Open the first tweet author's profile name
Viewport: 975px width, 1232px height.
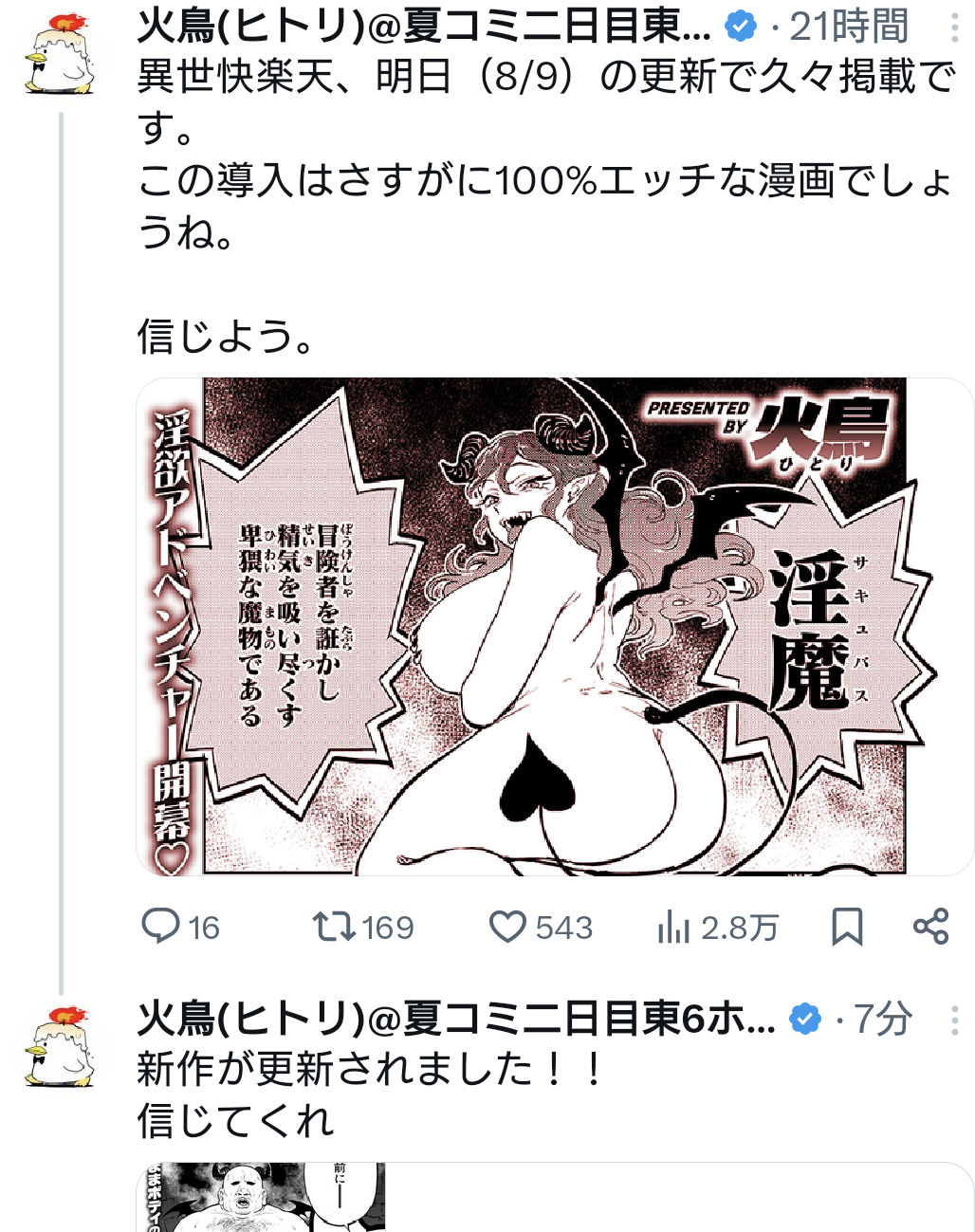pyautogui.click(x=424, y=28)
